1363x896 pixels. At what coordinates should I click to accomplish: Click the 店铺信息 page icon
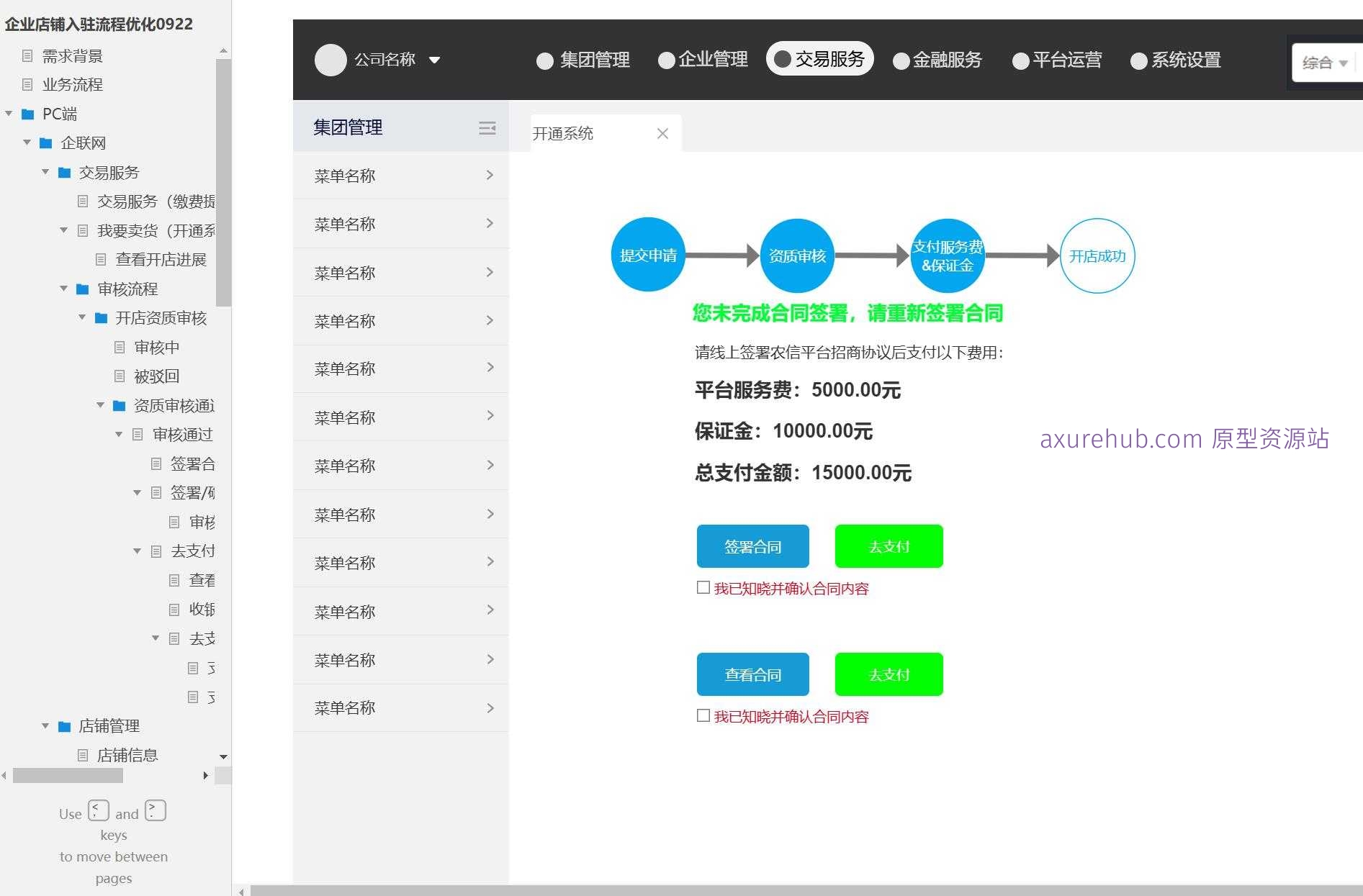83,755
